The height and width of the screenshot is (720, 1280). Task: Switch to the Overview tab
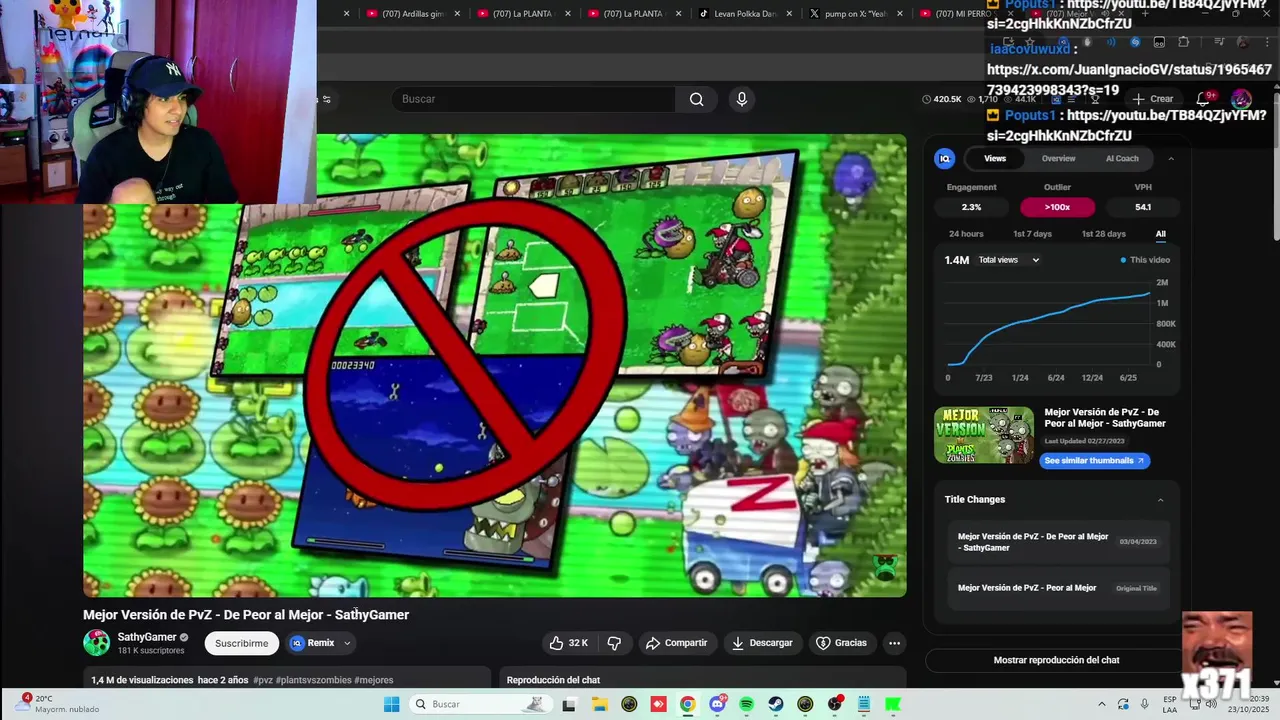coord(1058,158)
